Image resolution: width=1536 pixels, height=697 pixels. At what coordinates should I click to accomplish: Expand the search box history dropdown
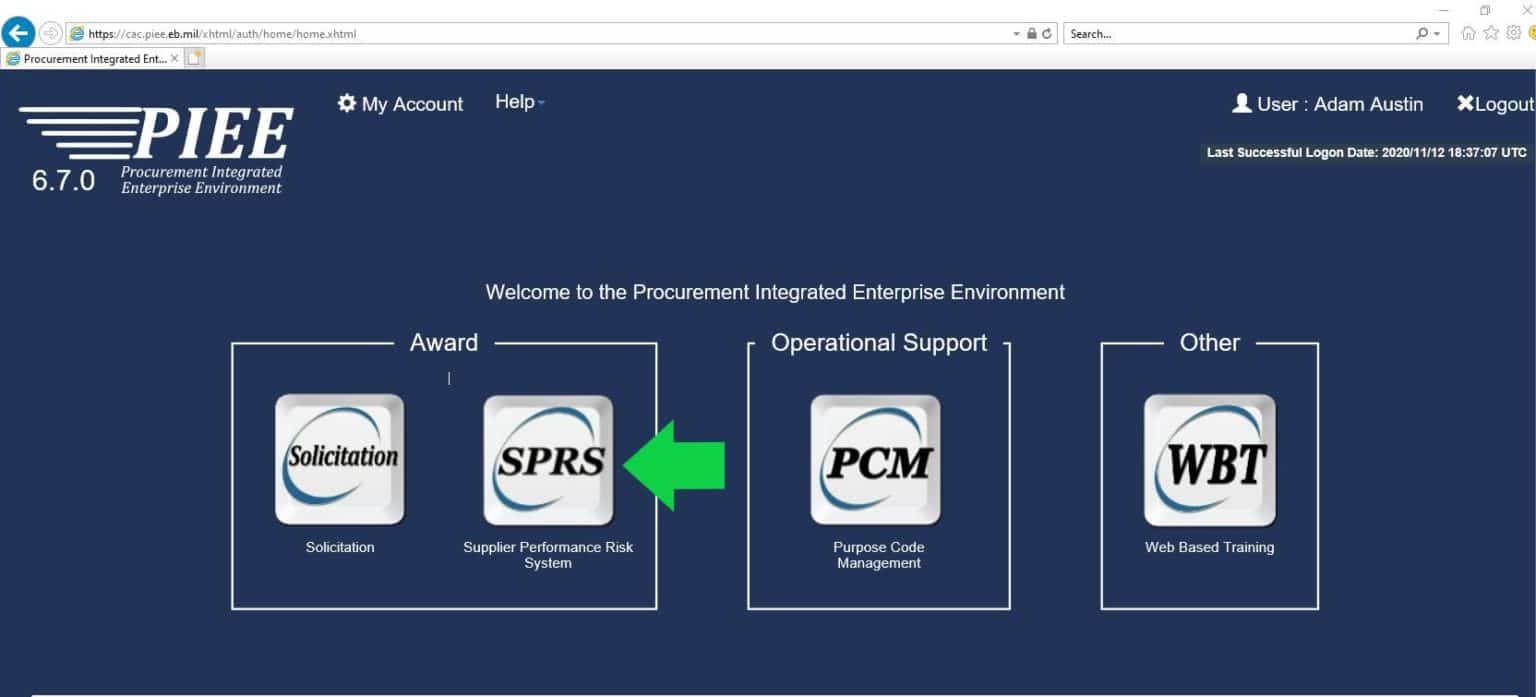pyautogui.click(x=1436, y=33)
